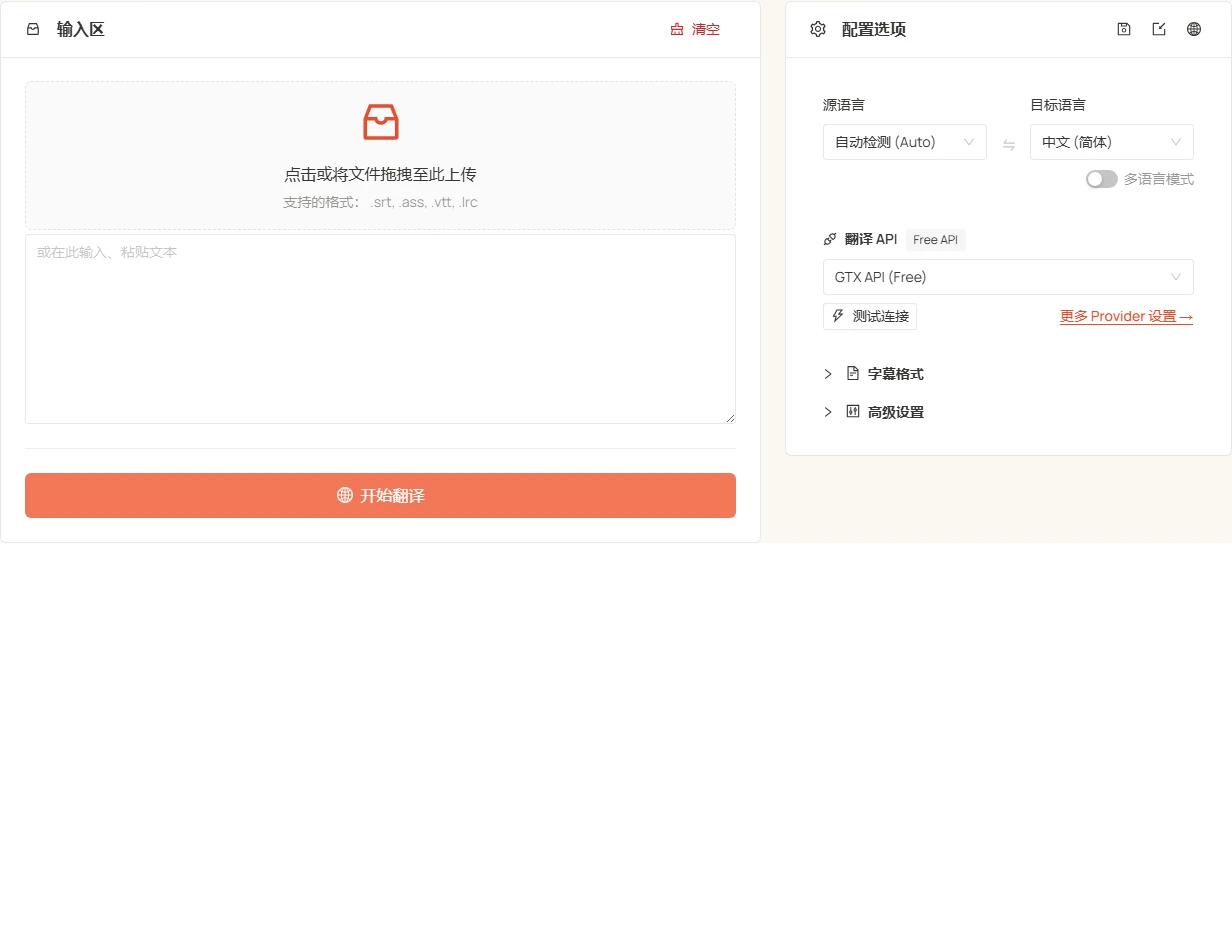Click the file icon beside 字幕格式
This screenshot has height=945, width=1232.
[x=853, y=373]
